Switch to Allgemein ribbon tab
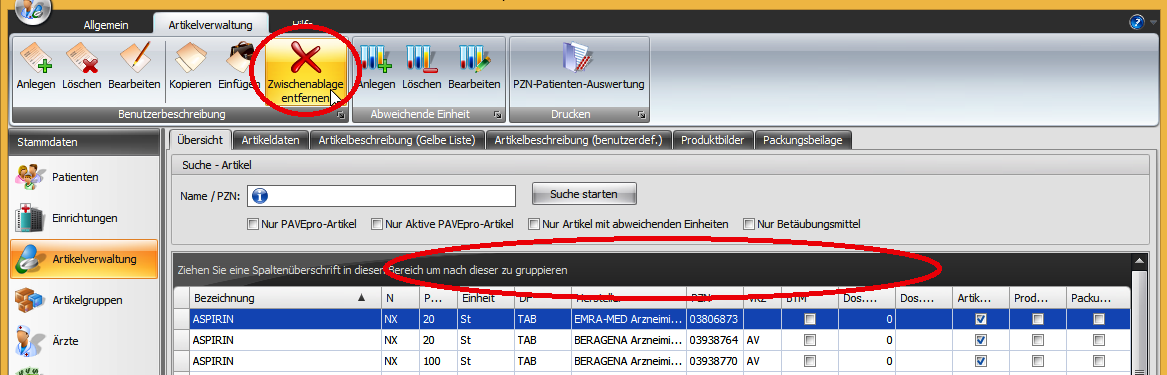Screen dimensions: 1167x375 coord(107,25)
